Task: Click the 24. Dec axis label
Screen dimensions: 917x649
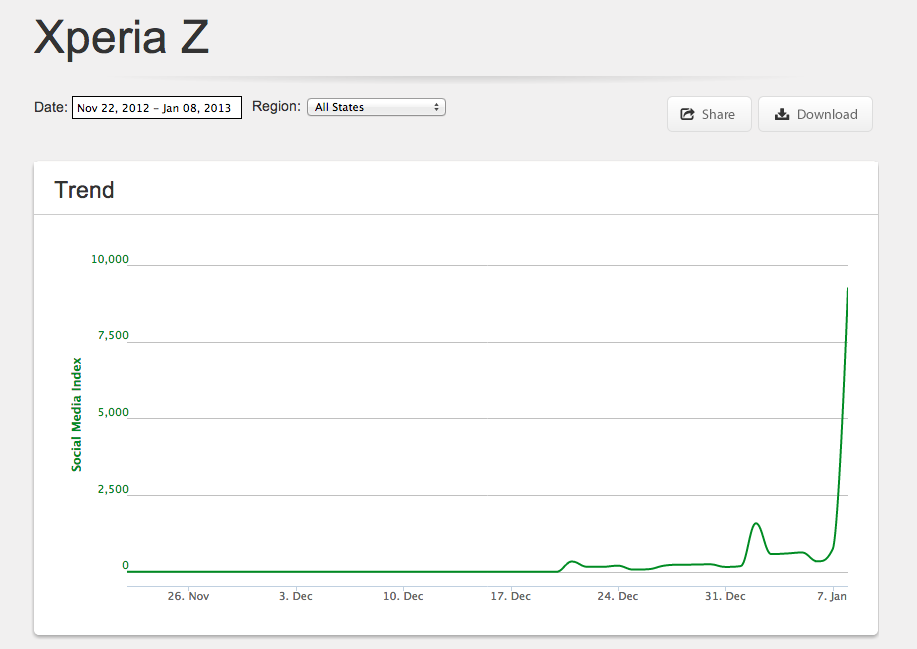Action: pyautogui.click(x=618, y=596)
